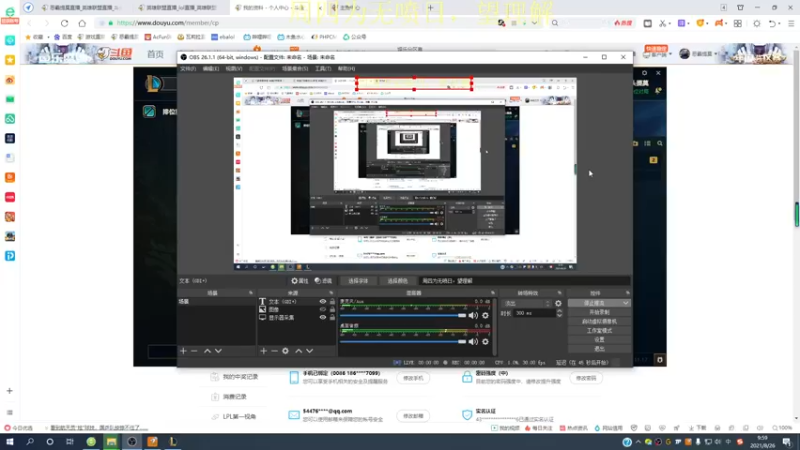Move scene down in the scenes panel
Screen dimensions: 800x450
218,351
